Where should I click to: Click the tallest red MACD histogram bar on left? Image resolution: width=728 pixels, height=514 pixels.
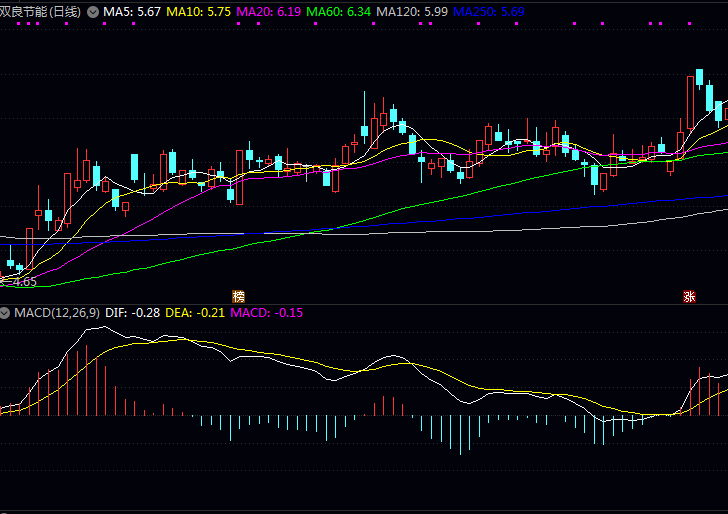click(x=86, y=380)
